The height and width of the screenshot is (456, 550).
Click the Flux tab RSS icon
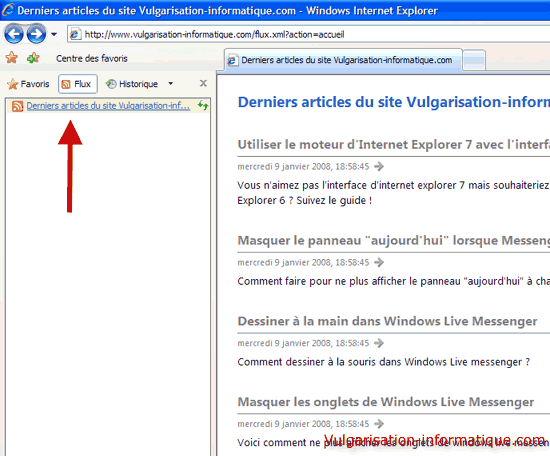tap(66, 84)
